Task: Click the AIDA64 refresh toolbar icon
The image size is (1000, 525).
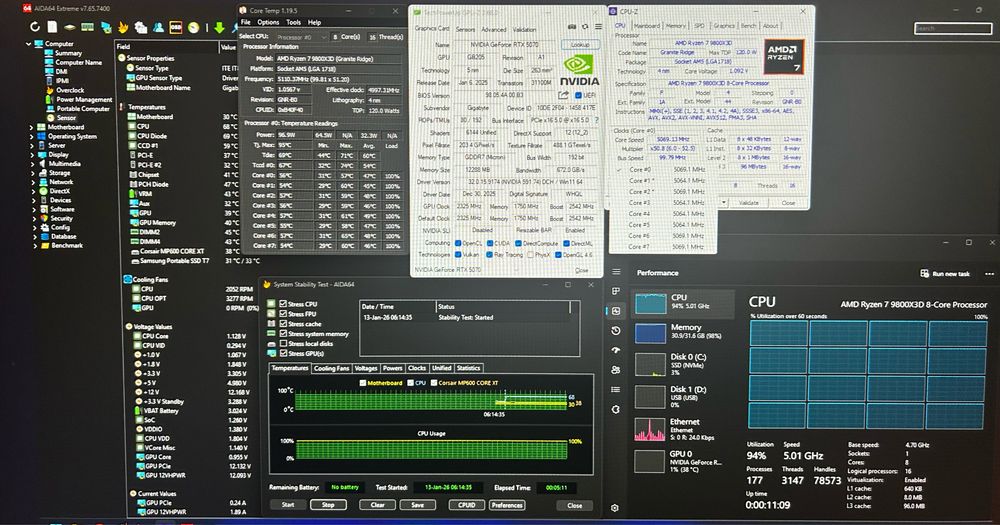Action: coord(34,27)
